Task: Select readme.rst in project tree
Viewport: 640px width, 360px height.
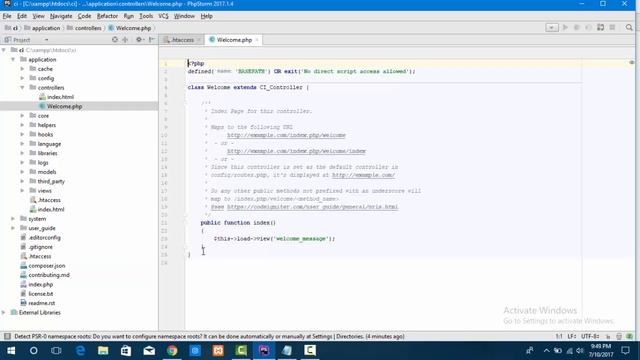Action: [x=42, y=303]
